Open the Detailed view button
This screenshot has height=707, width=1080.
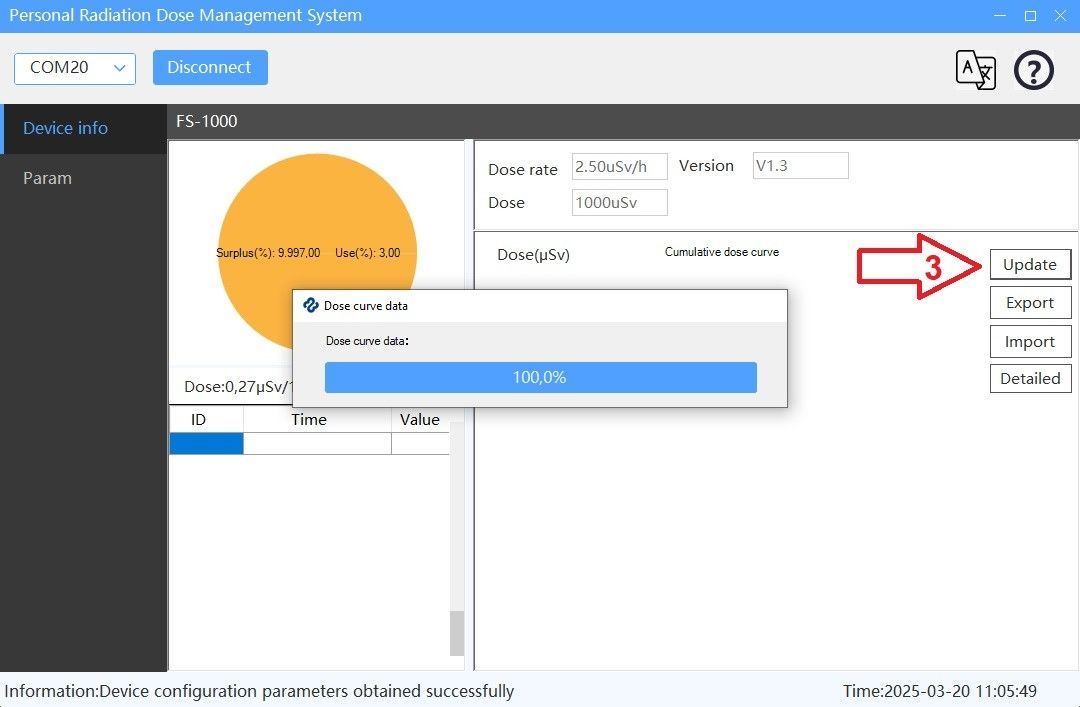click(1030, 378)
